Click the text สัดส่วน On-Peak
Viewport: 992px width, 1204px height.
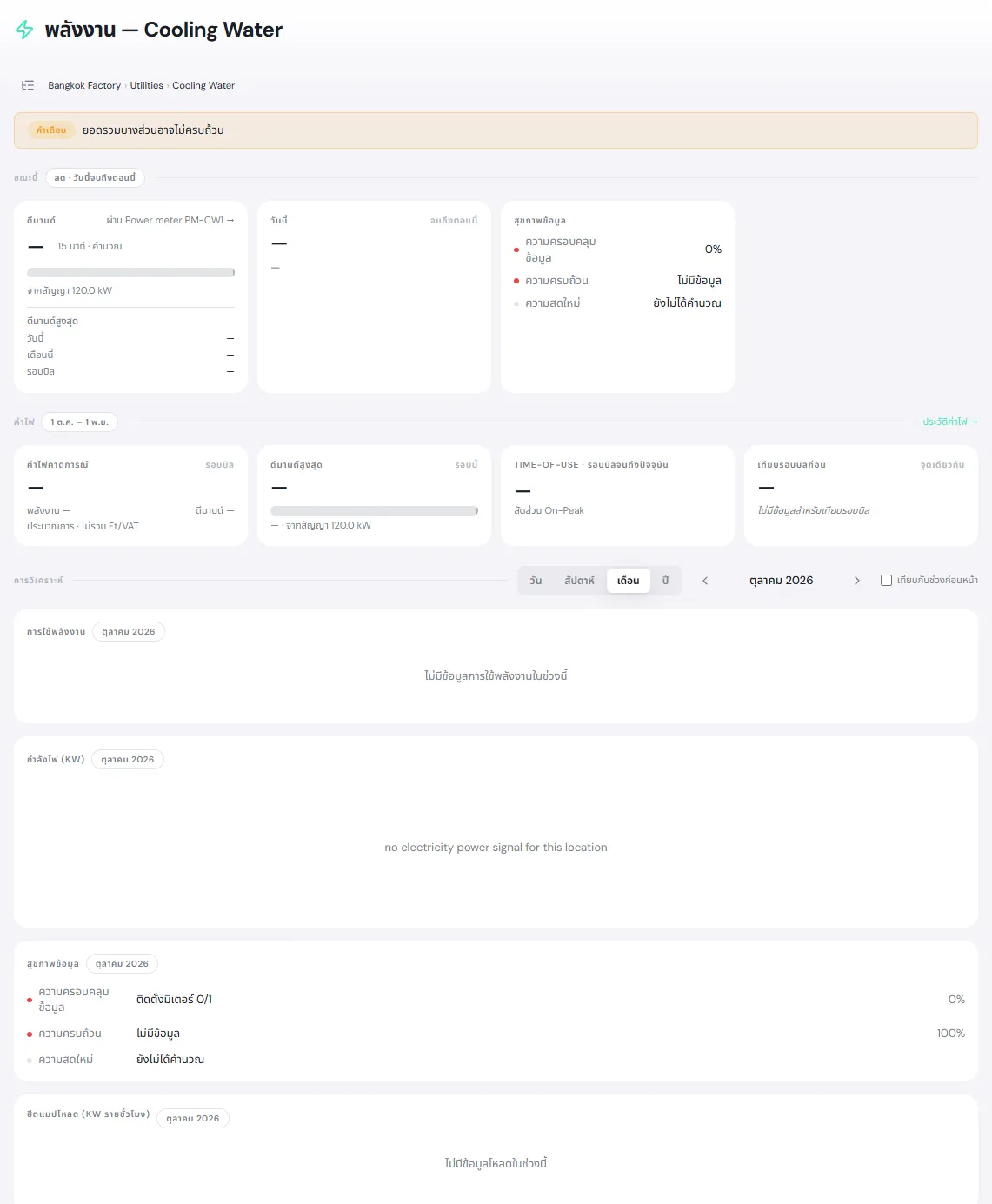tap(549, 511)
